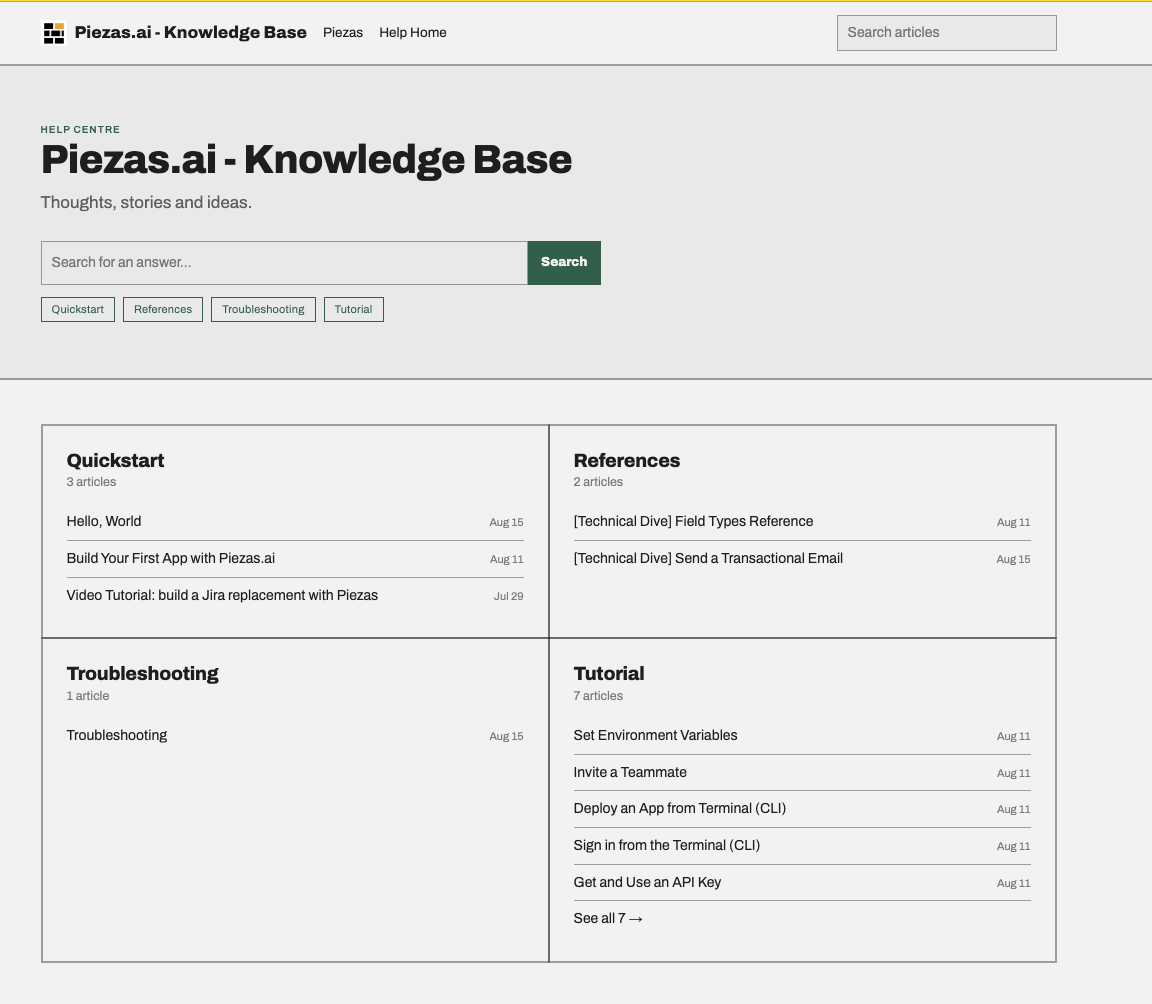Open the Tutorial category heading
This screenshot has width=1152, height=1004.
(x=609, y=673)
